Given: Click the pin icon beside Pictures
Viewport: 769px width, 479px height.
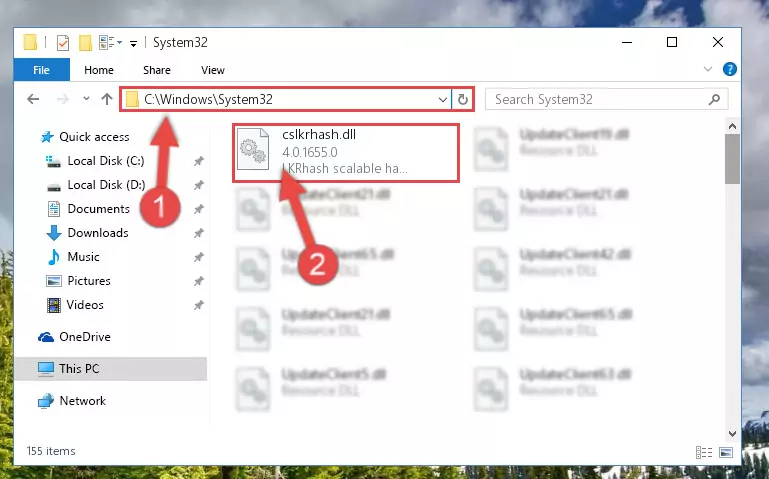Looking at the screenshot, I should pos(198,281).
